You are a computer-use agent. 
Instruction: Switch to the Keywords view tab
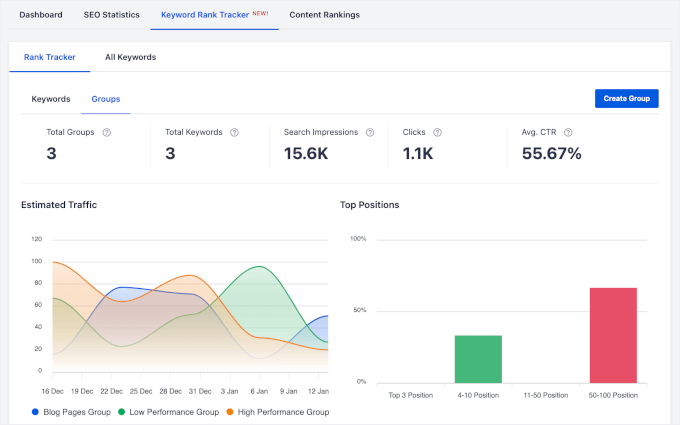[51, 99]
